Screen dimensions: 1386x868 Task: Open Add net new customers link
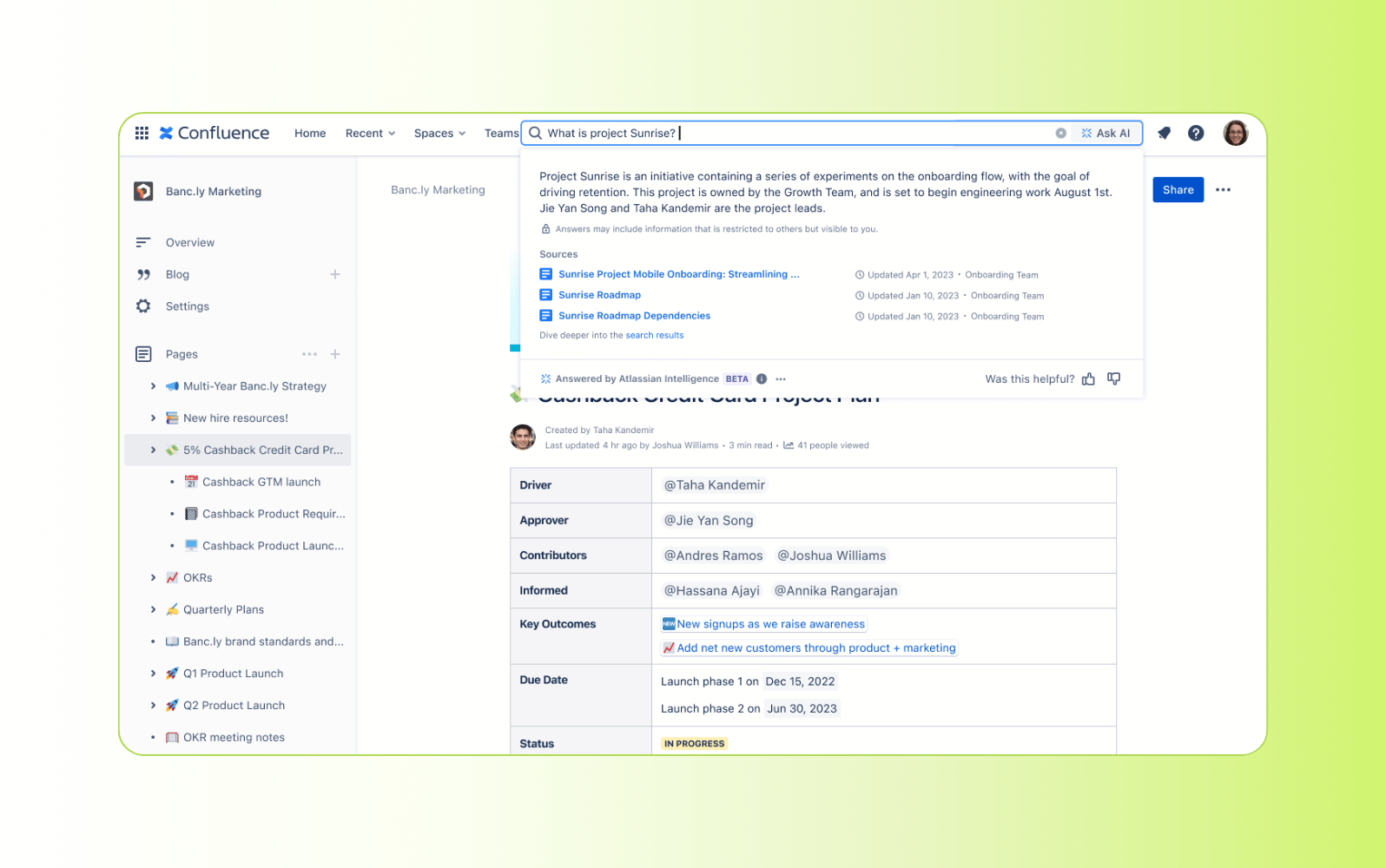(x=809, y=648)
